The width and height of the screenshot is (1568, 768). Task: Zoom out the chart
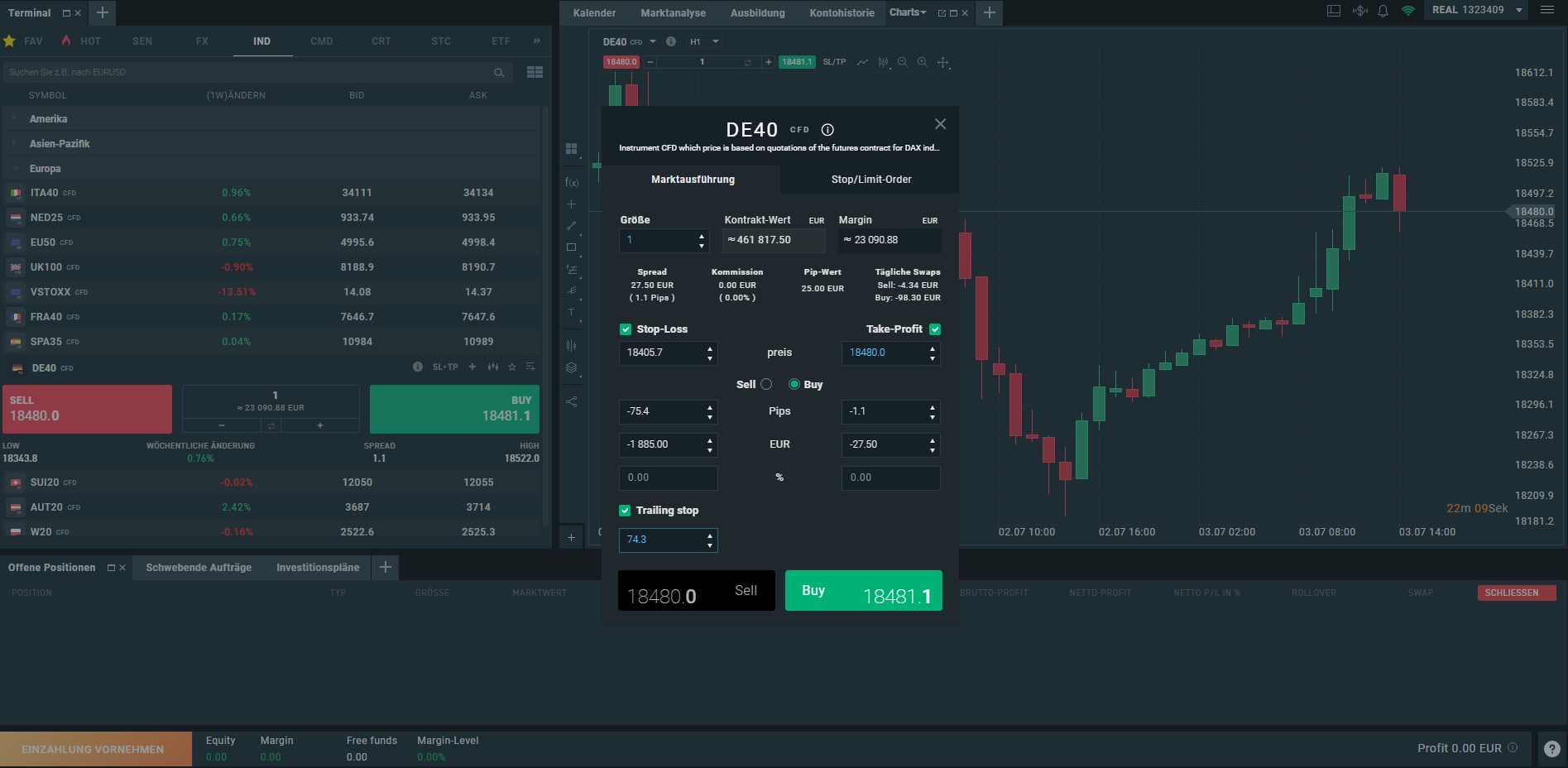(903, 62)
